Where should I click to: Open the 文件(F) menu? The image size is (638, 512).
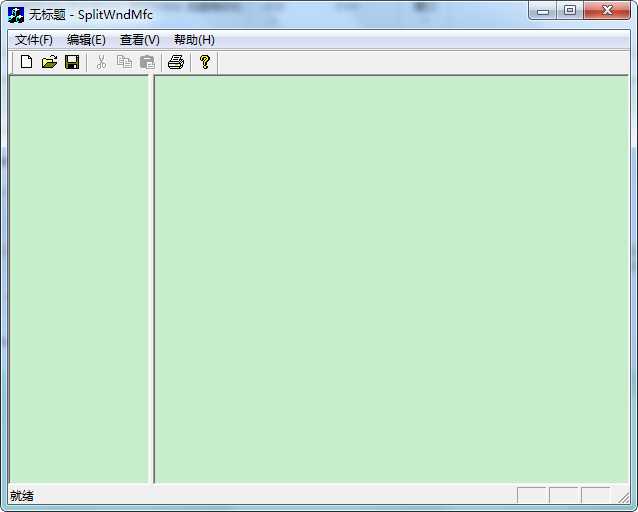(x=34, y=40)
